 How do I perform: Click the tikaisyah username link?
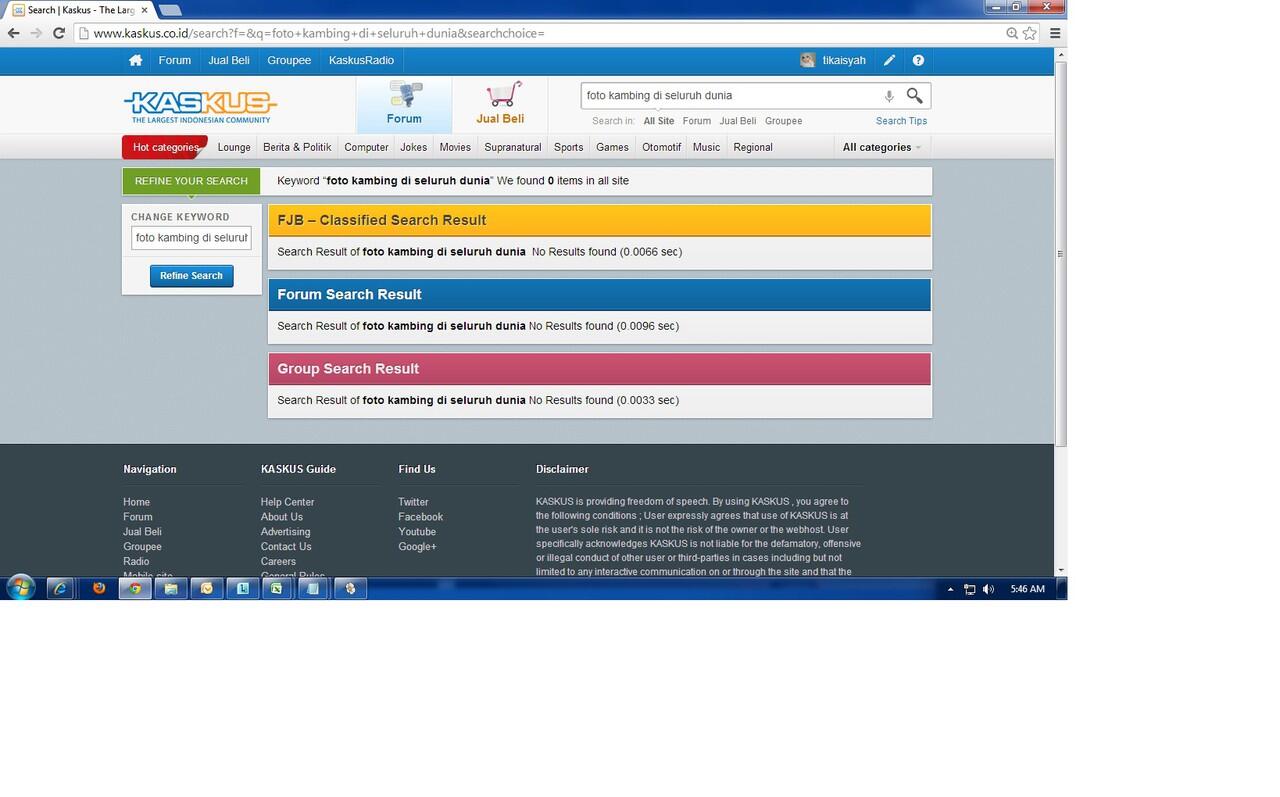coord(844,60)
